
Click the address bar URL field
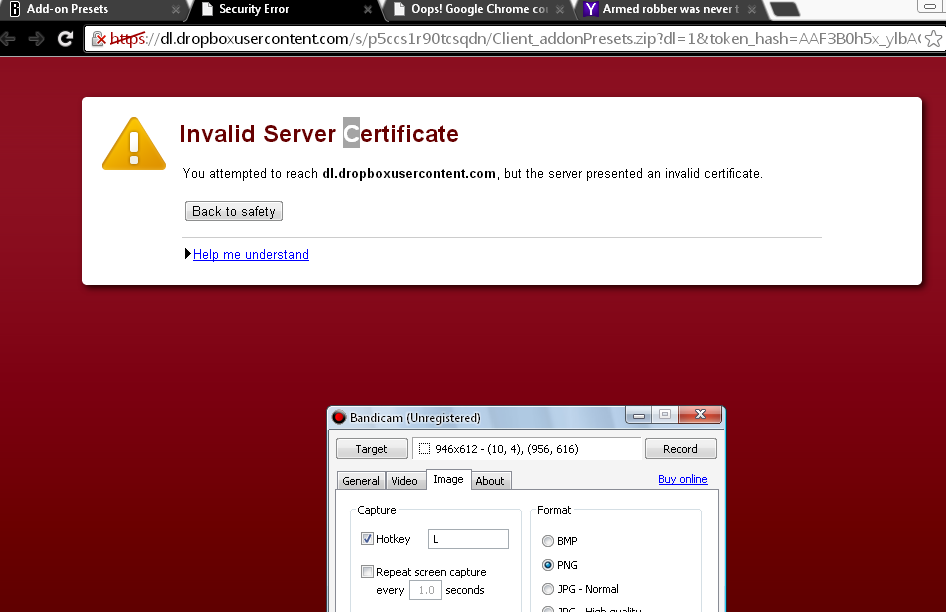click(x=513, y=39)
